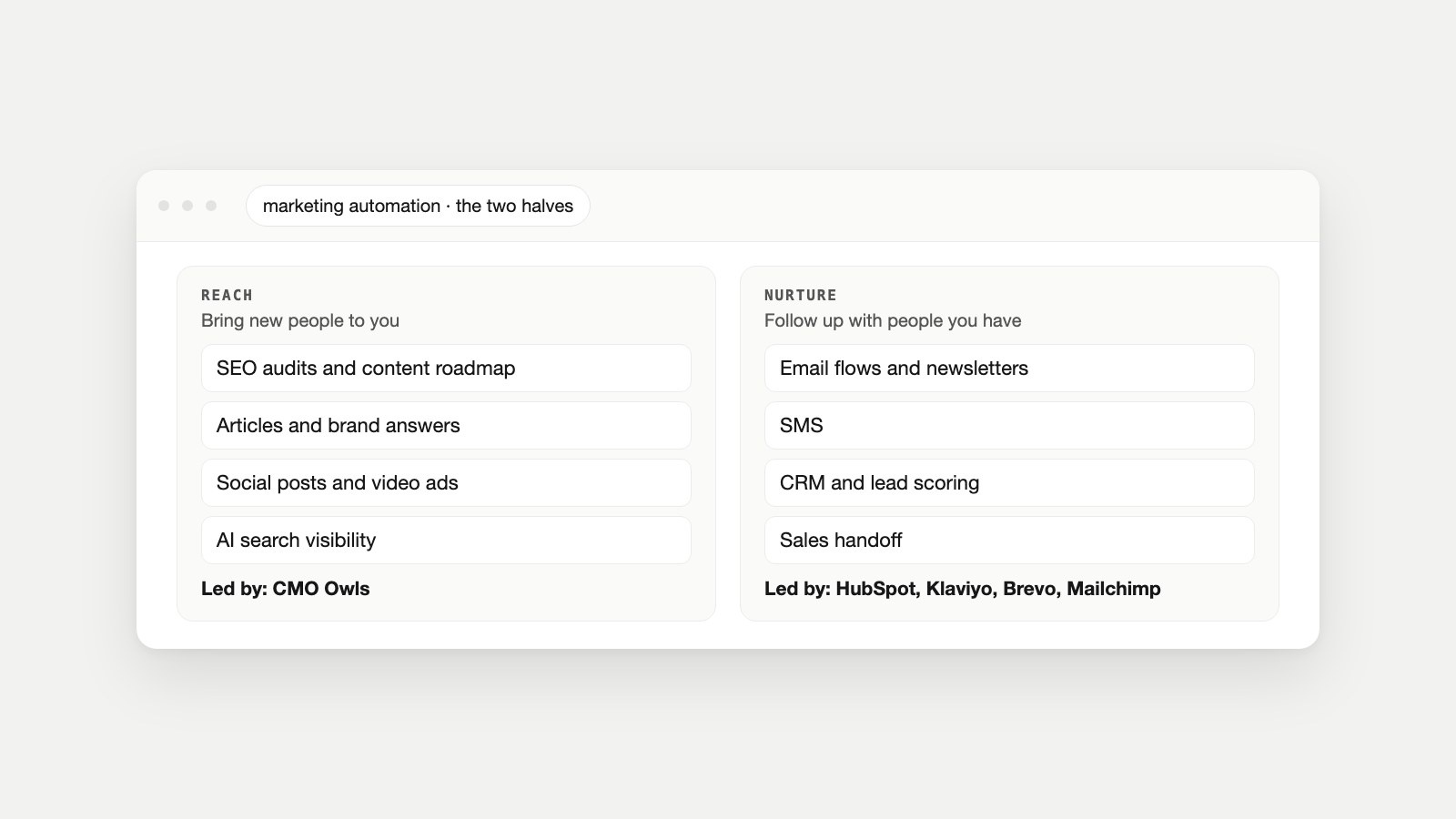Viewport: 1456px width, 819px height.
Task: Click the middle window control dot
Action: pos(187,206)
